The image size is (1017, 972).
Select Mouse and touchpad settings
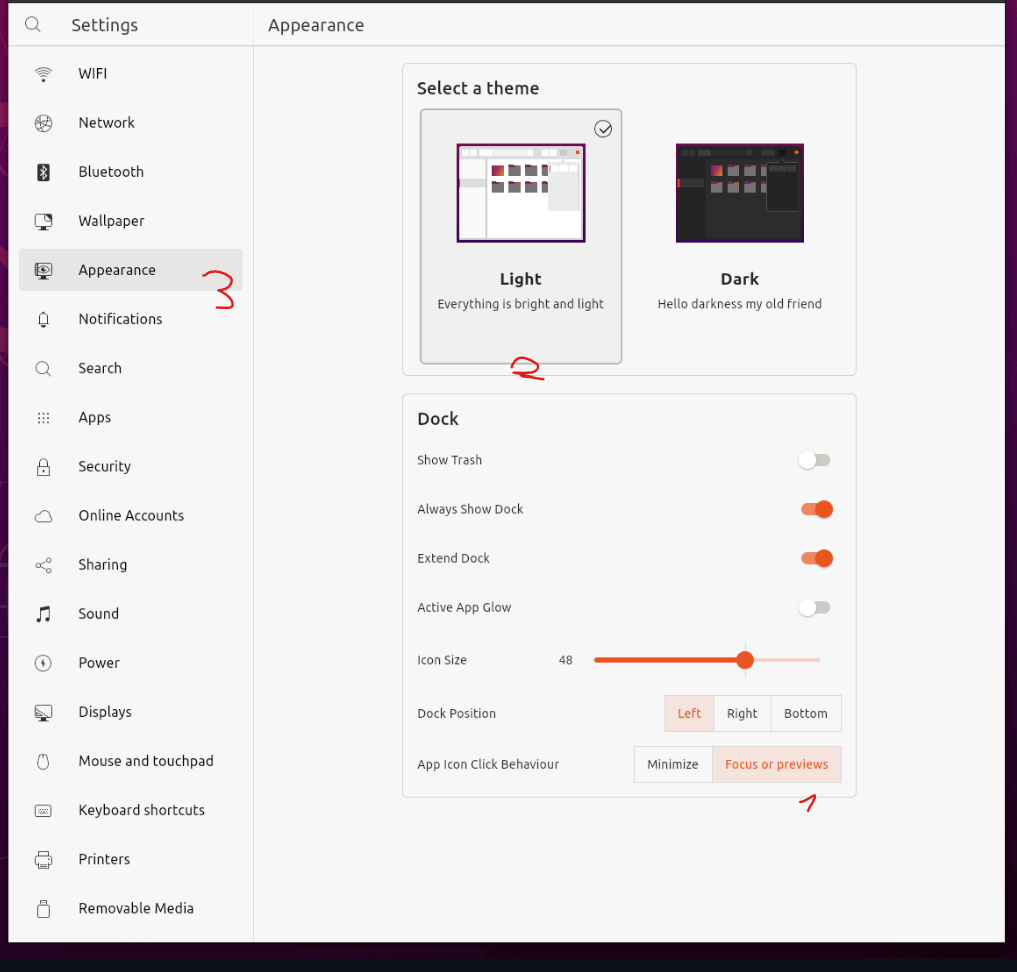(x=130, y=761)
